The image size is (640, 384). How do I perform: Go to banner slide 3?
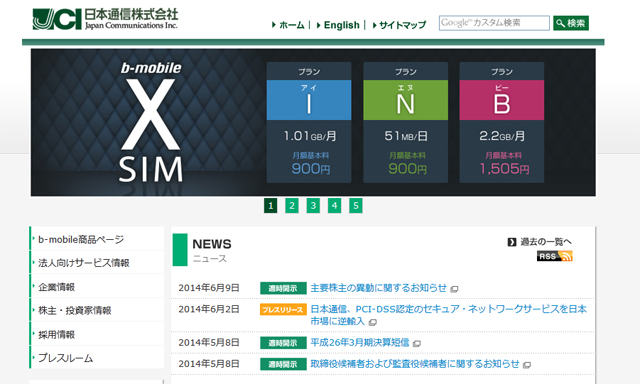313,206
